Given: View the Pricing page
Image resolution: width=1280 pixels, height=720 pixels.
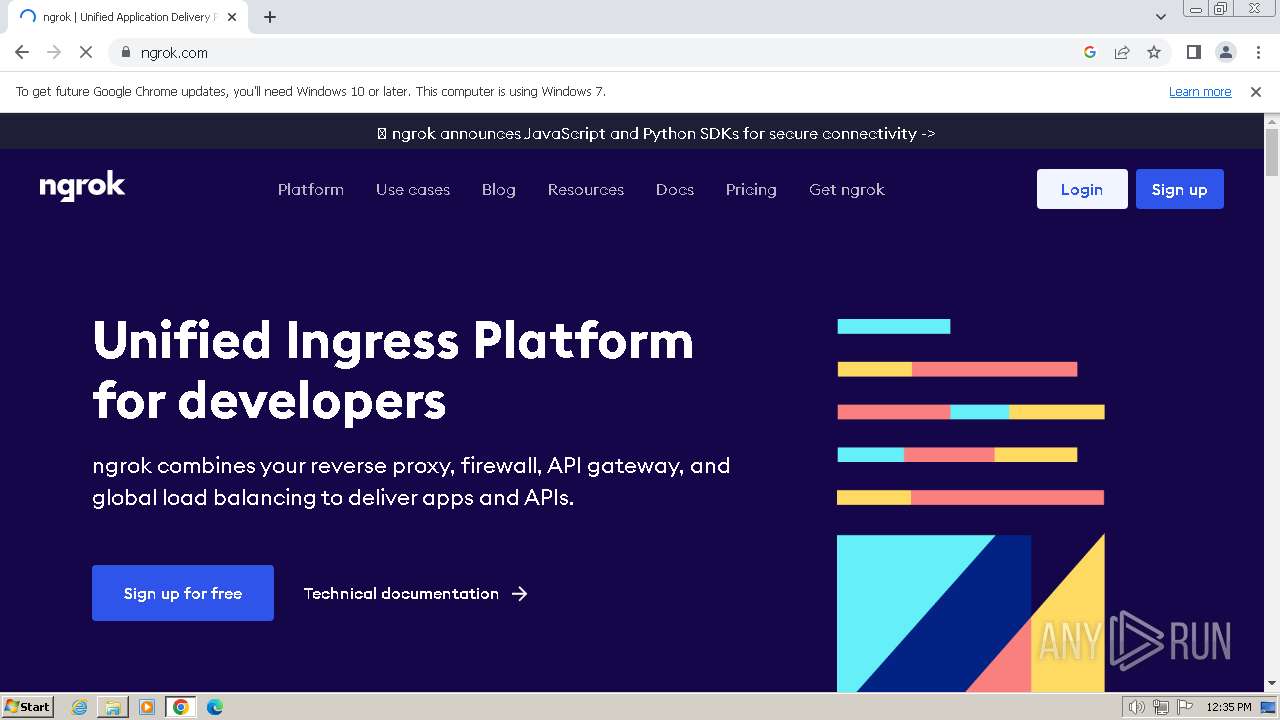Looking at the screenshot, I should click(751, 189).
